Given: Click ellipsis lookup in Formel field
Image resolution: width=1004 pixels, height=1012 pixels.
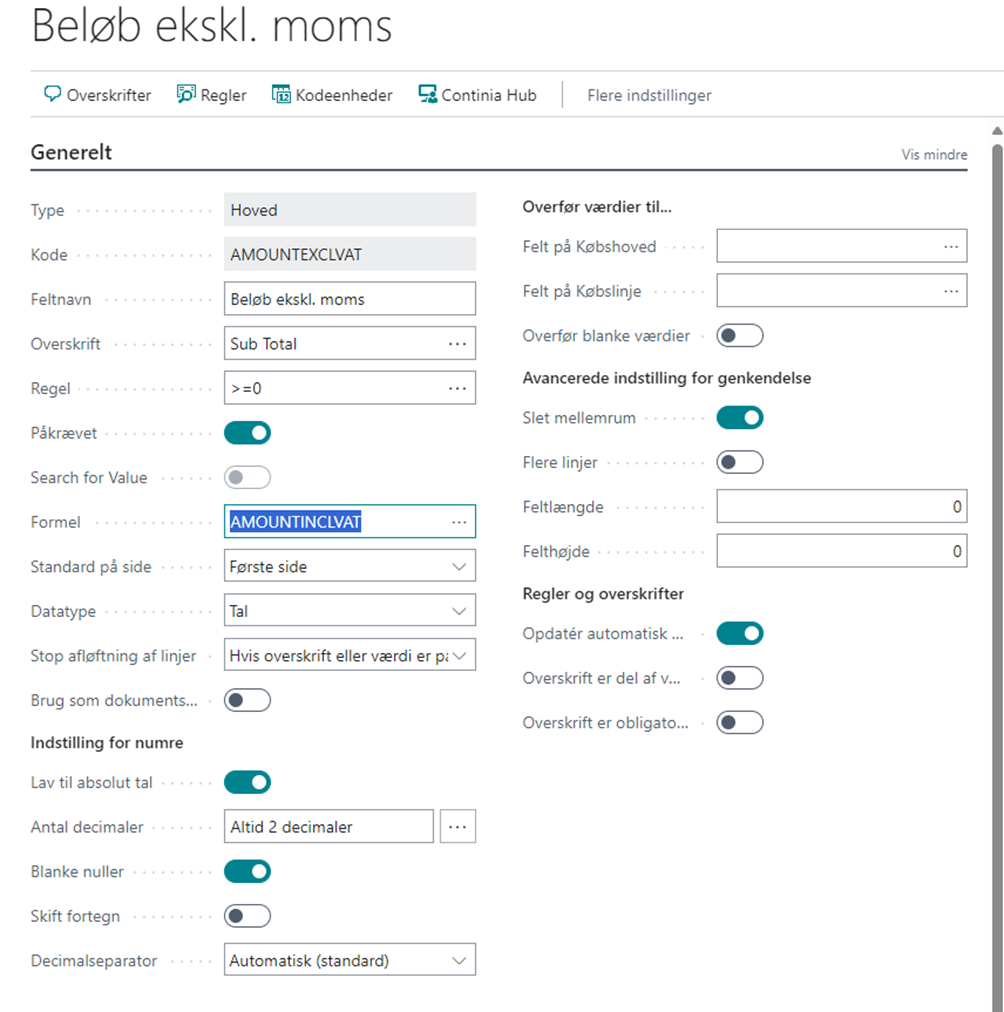Looking at the screenshot, I should tap(459, 522).
